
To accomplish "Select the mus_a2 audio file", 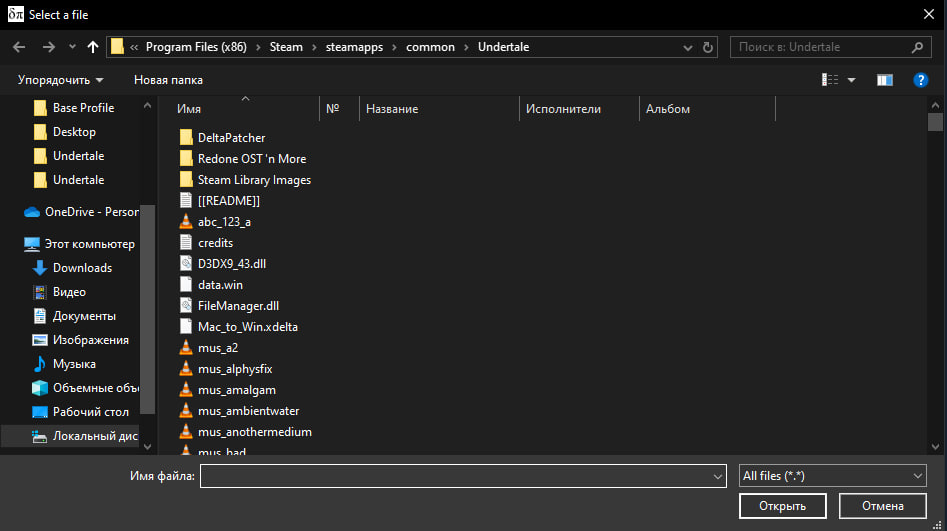I will (x=208, y=348).
